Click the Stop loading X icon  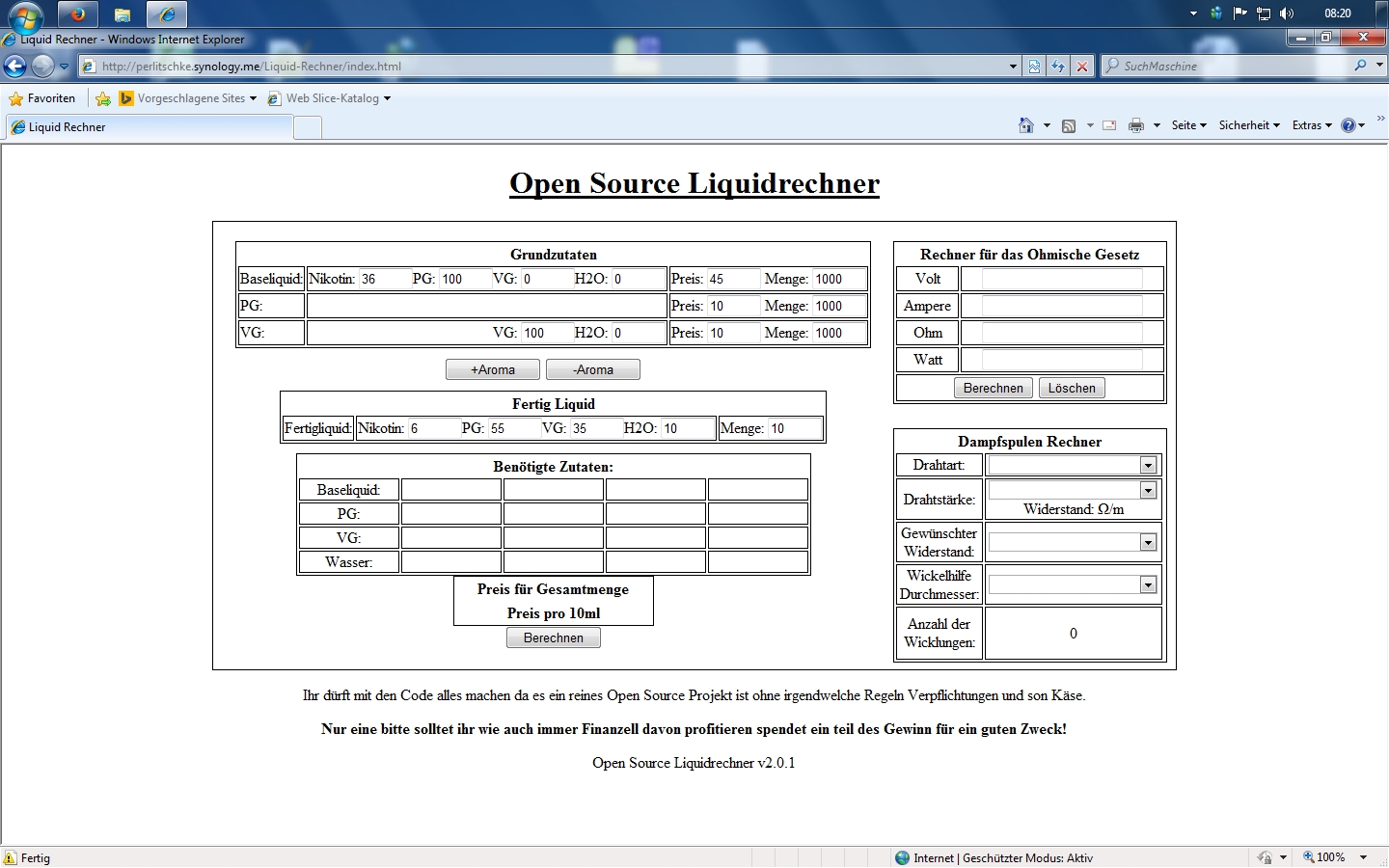pos(1082,67)
